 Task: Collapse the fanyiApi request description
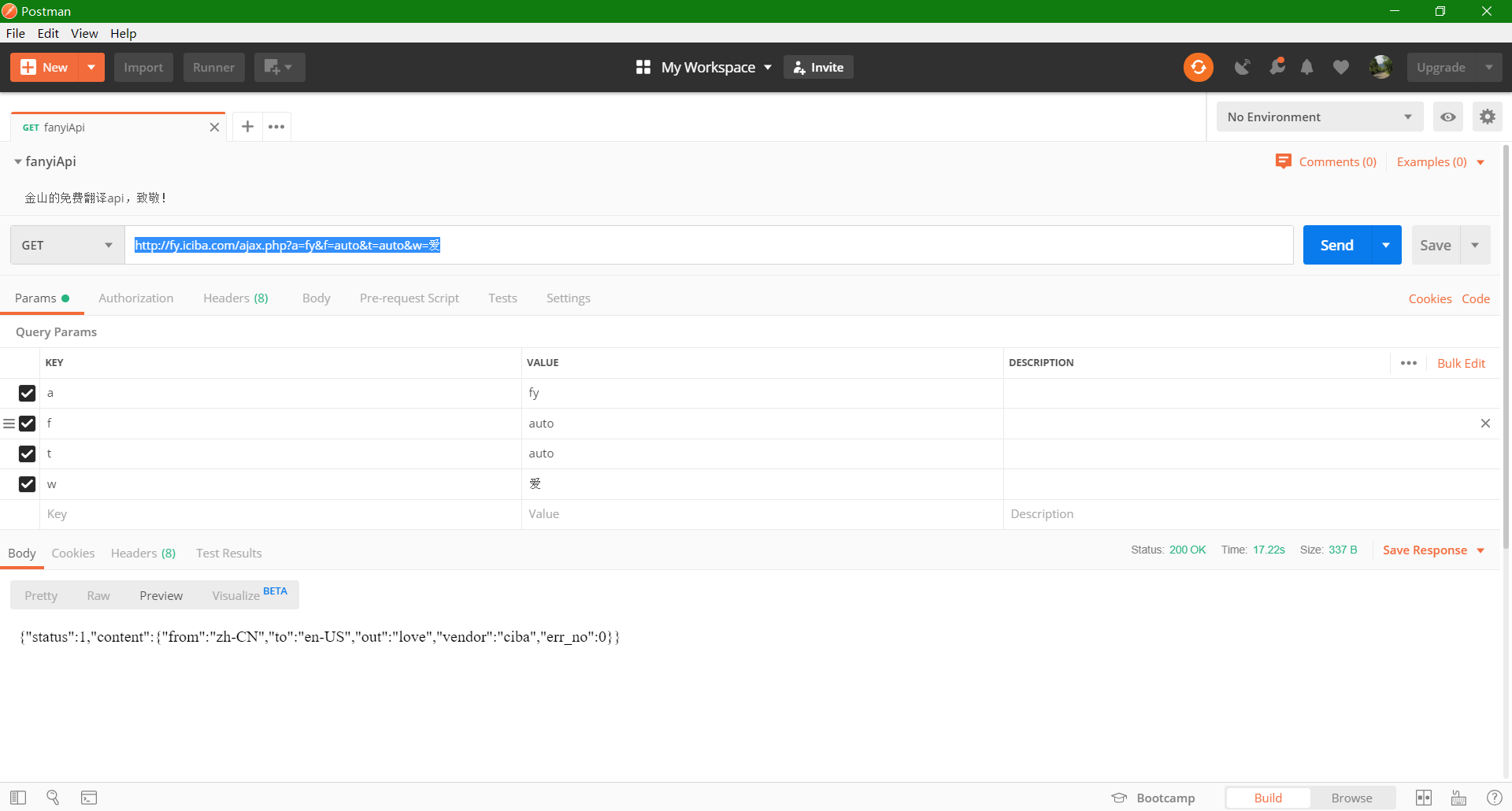[x=17, y=161]
